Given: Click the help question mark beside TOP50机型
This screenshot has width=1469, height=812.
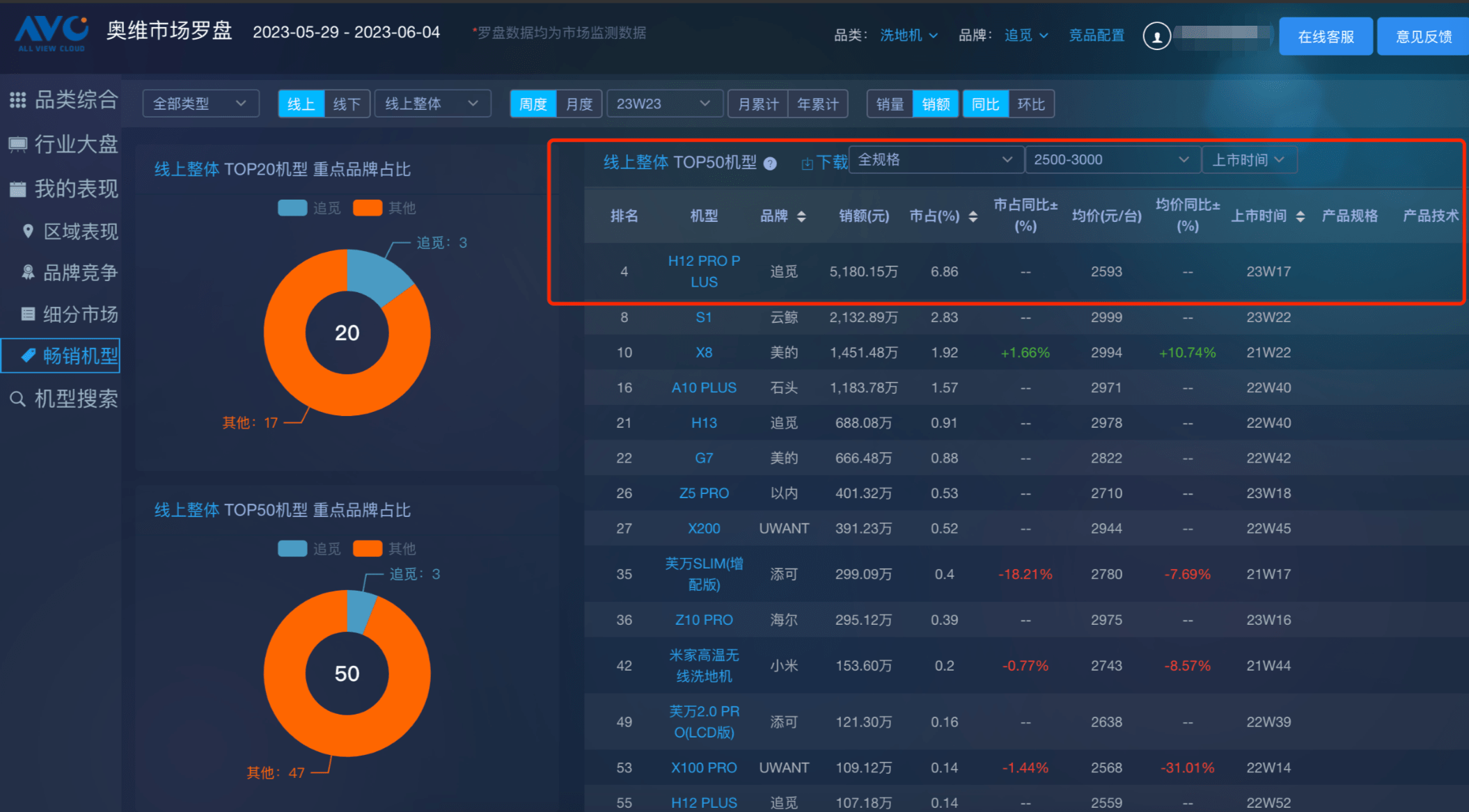Looking at the screenshot, I should pyautogui.click(x=770, y=164).
